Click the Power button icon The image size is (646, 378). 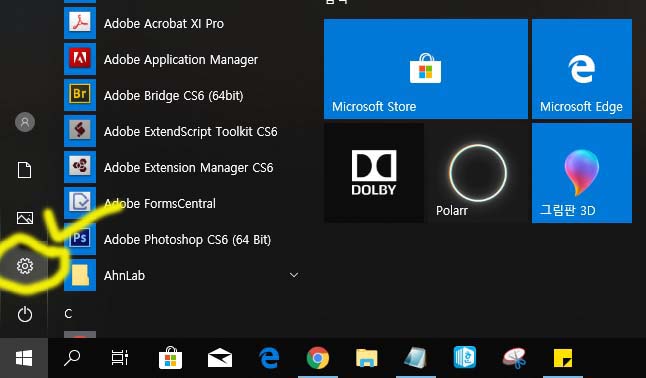click(x=25, y=314)
